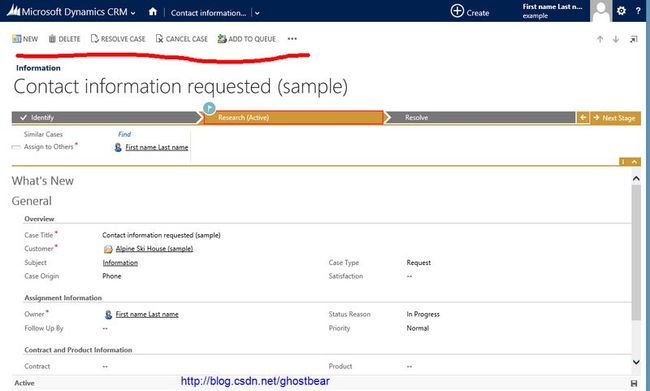
Task: Click the Next Stage button
Action: [x=615, y=118]
